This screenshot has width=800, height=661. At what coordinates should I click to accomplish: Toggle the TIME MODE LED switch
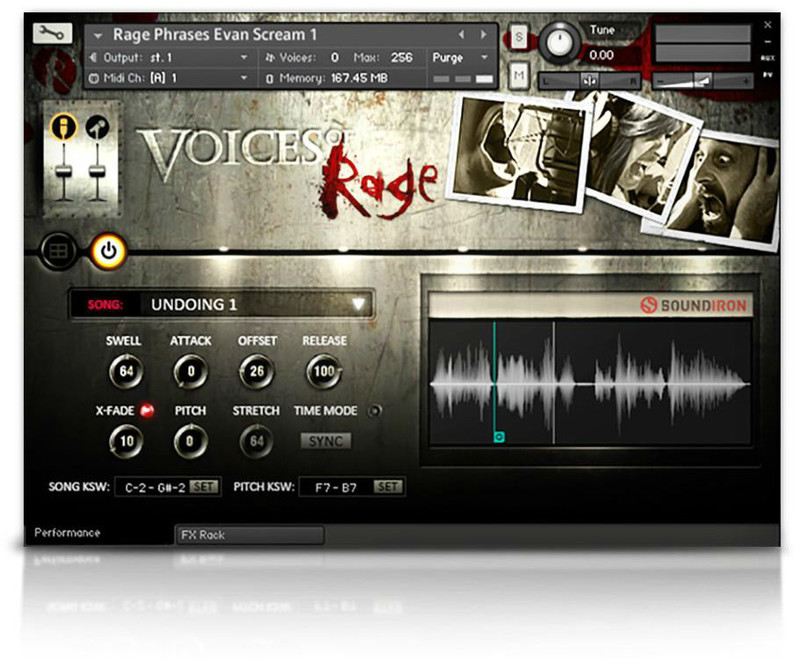pyautogui.click(x=374, y=411)
